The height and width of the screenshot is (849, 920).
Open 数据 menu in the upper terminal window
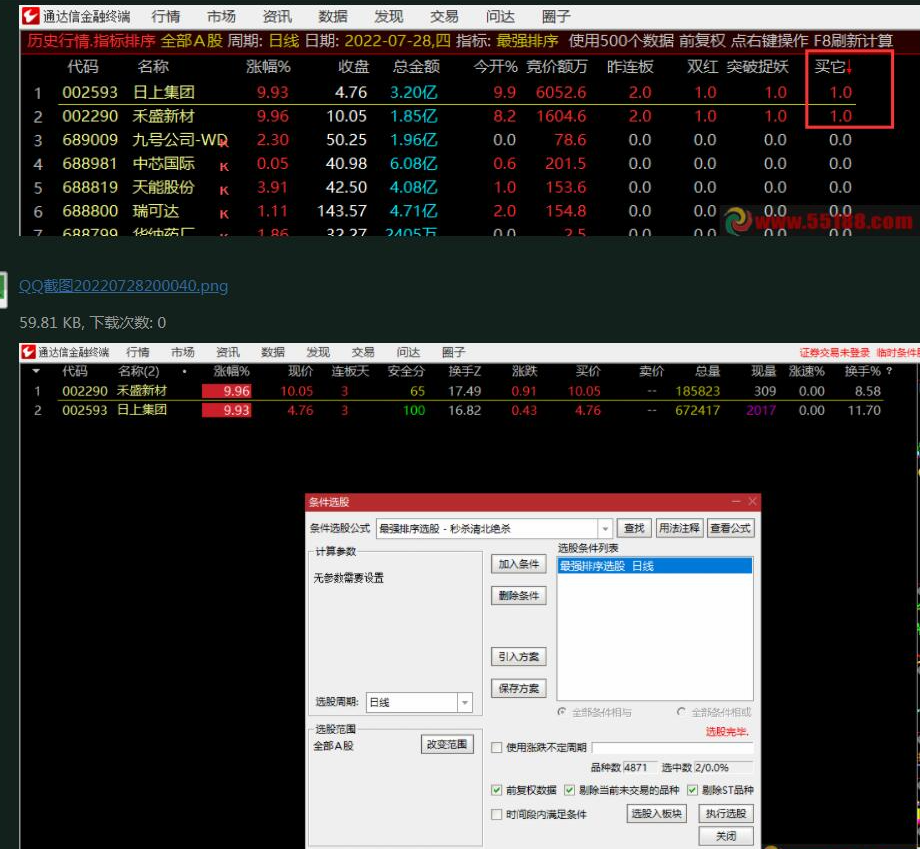pos(333,16)
